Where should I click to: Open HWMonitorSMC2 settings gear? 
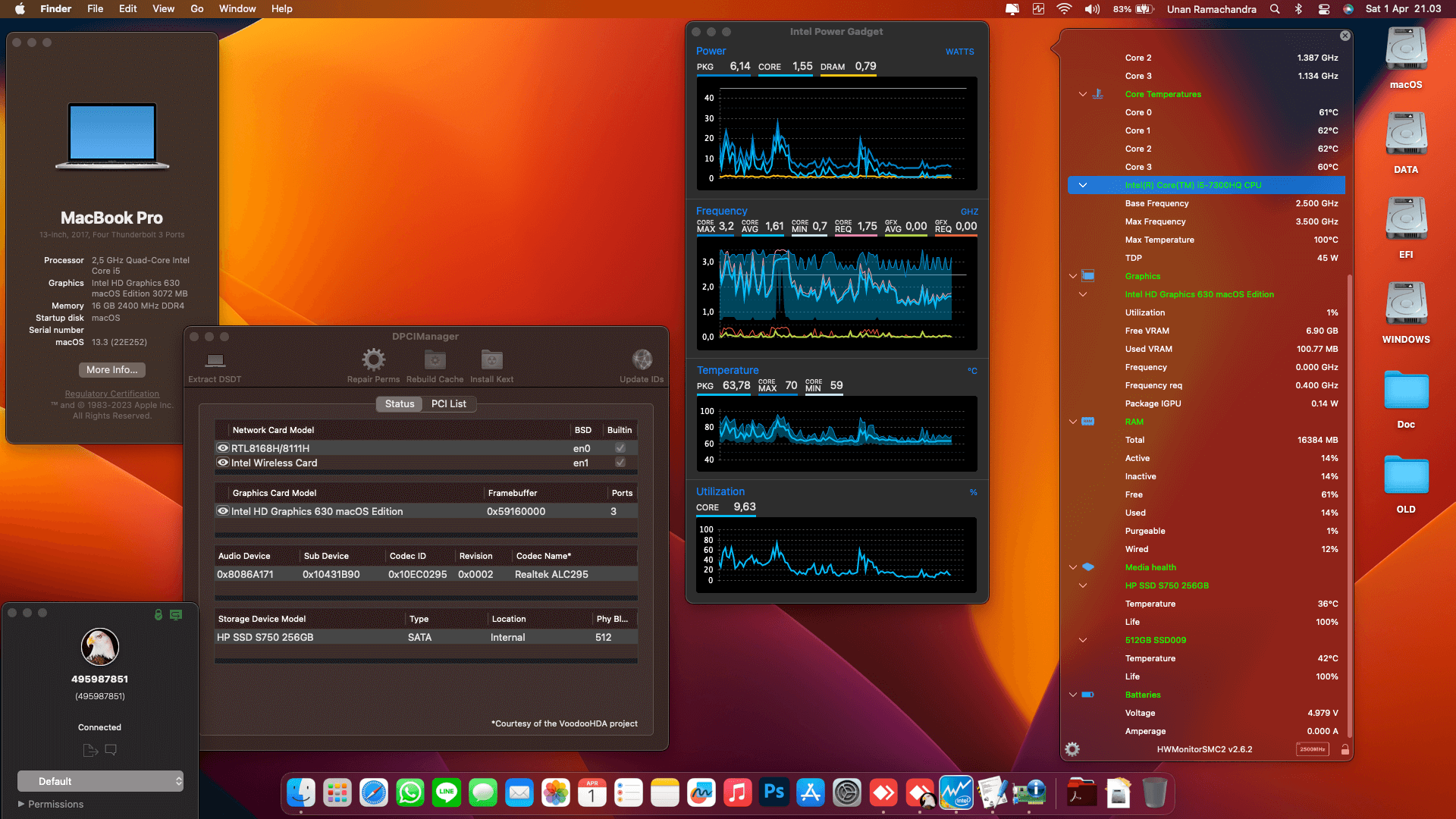tap(1072, 749)
